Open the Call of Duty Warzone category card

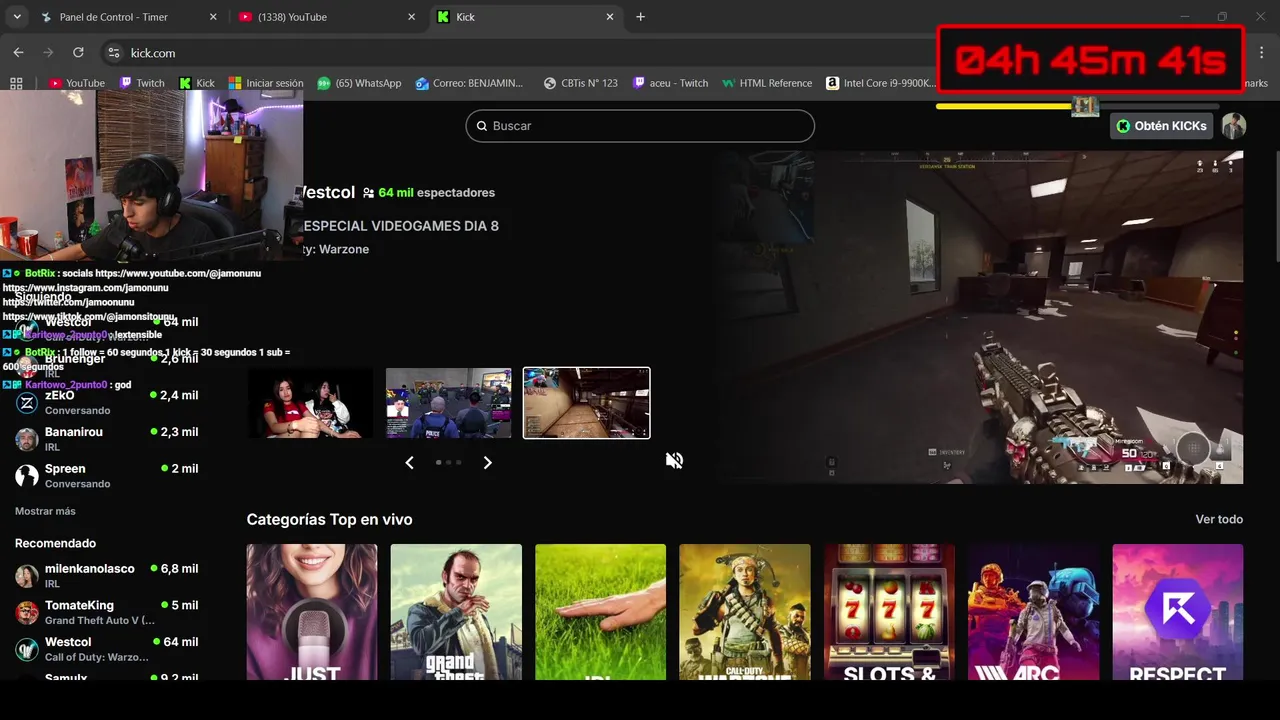click(745, 612)
